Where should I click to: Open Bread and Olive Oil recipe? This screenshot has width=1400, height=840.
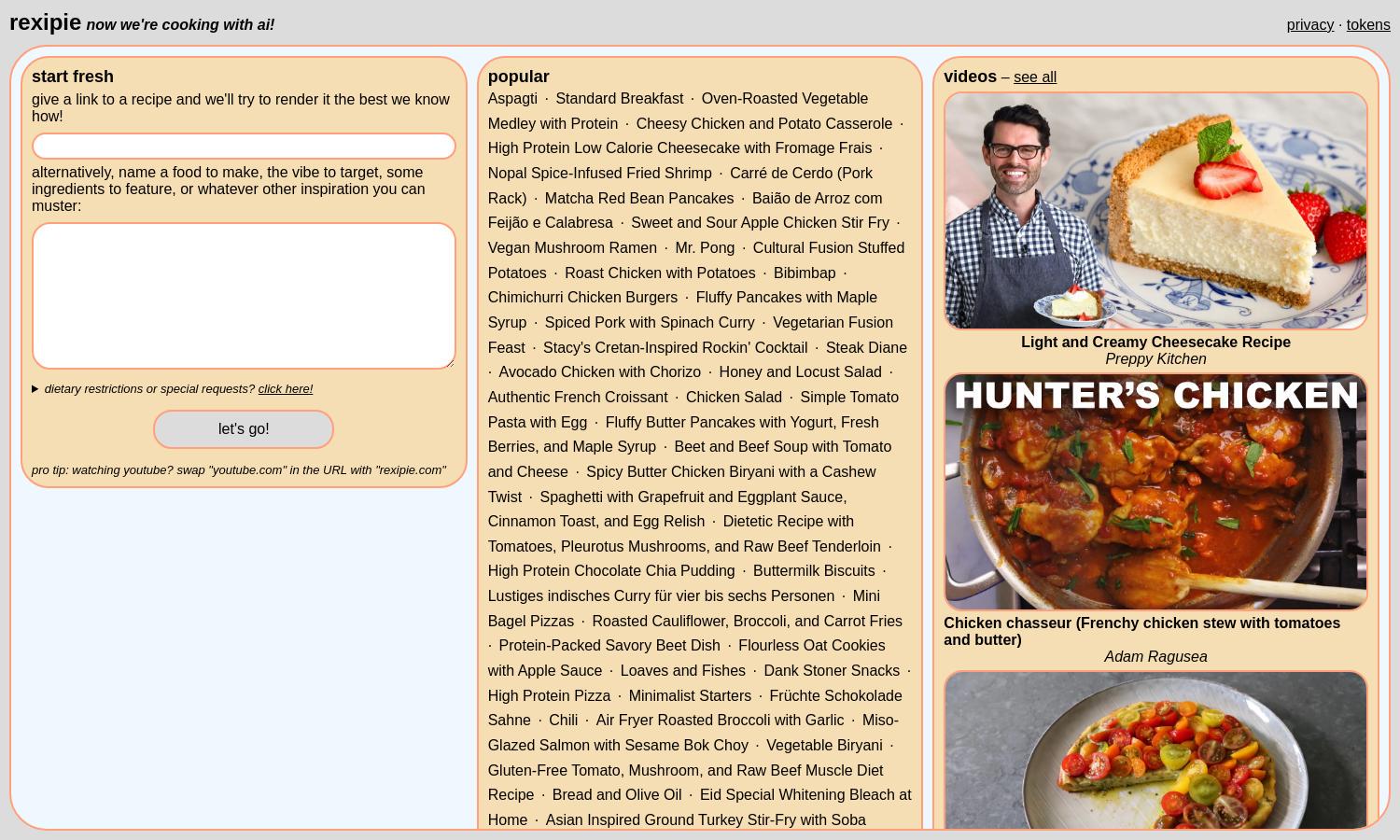coord(617,795)
